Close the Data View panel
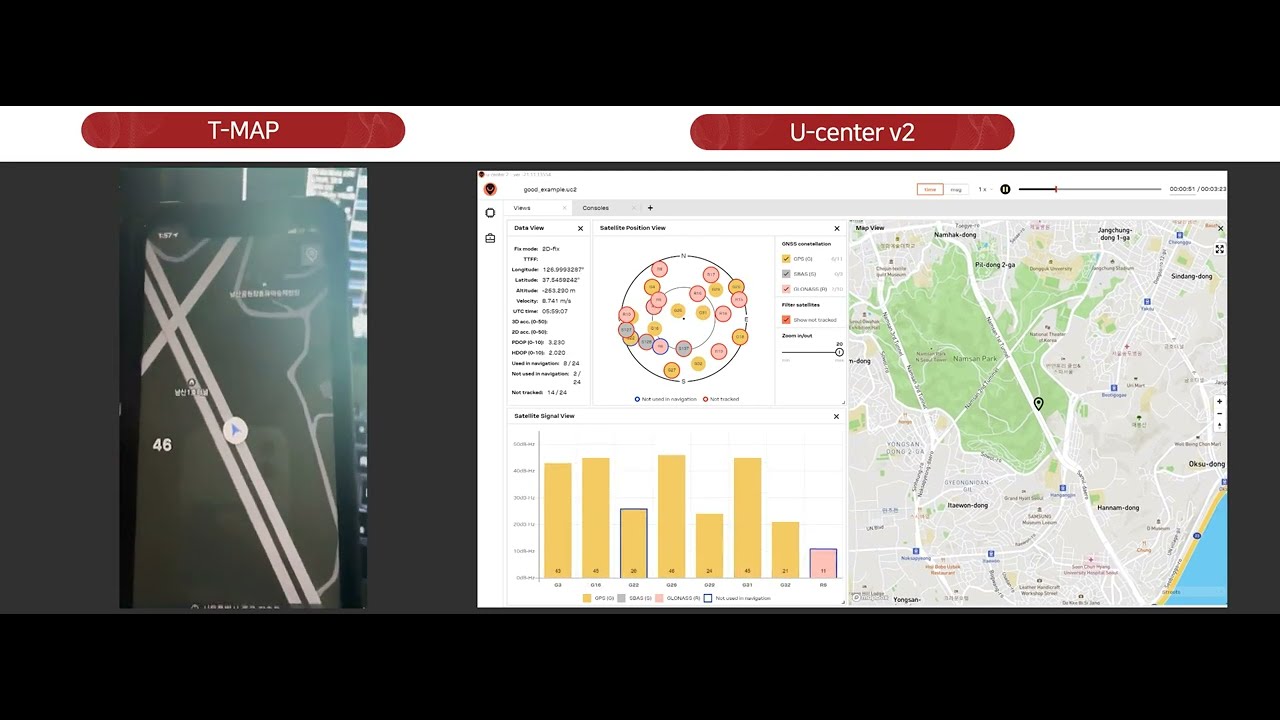 [x=580, y=229]
